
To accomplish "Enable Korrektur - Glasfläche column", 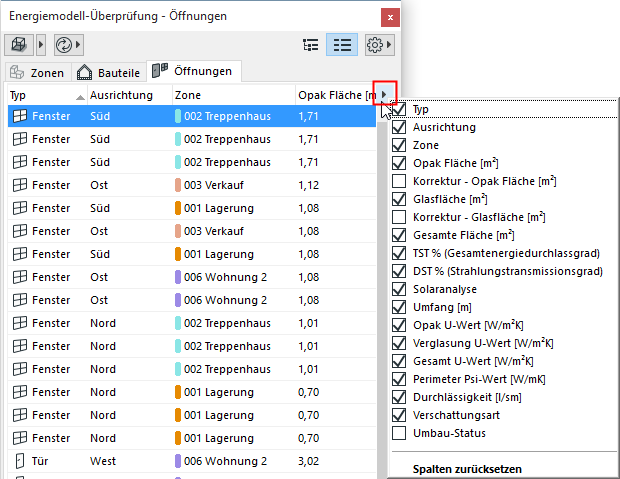I will click(x=399, y=217).
